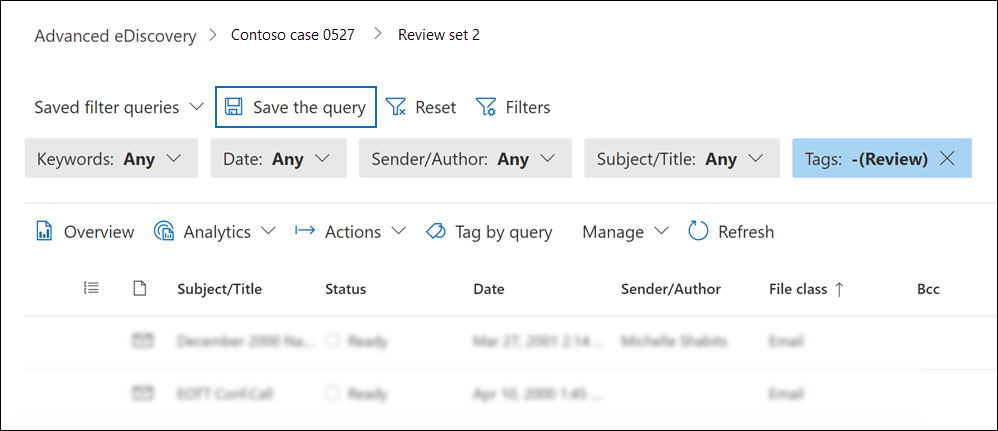Reset filters using the funnel icon

[396, 107]
